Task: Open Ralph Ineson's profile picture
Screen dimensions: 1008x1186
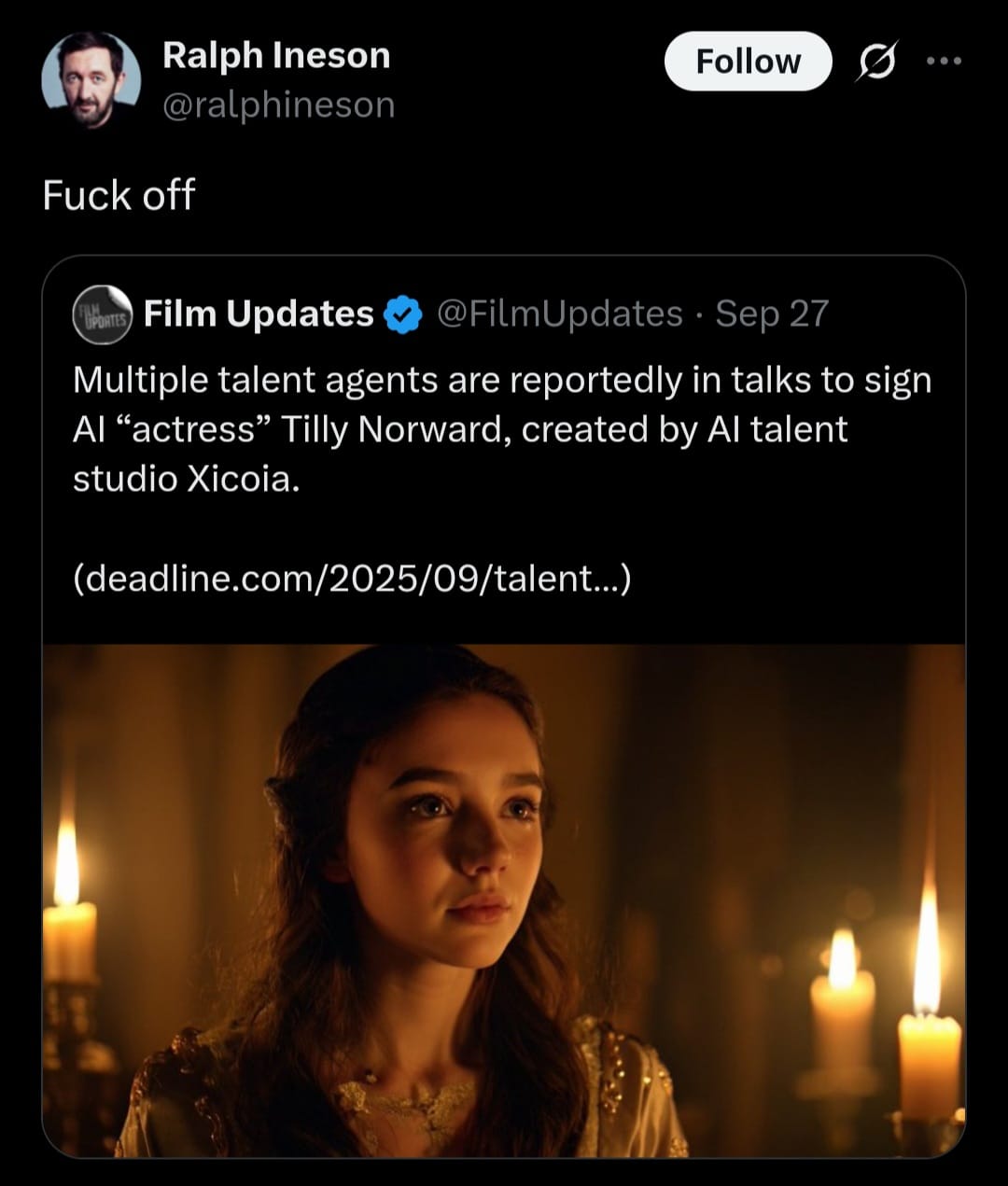Action: point(91,80)
